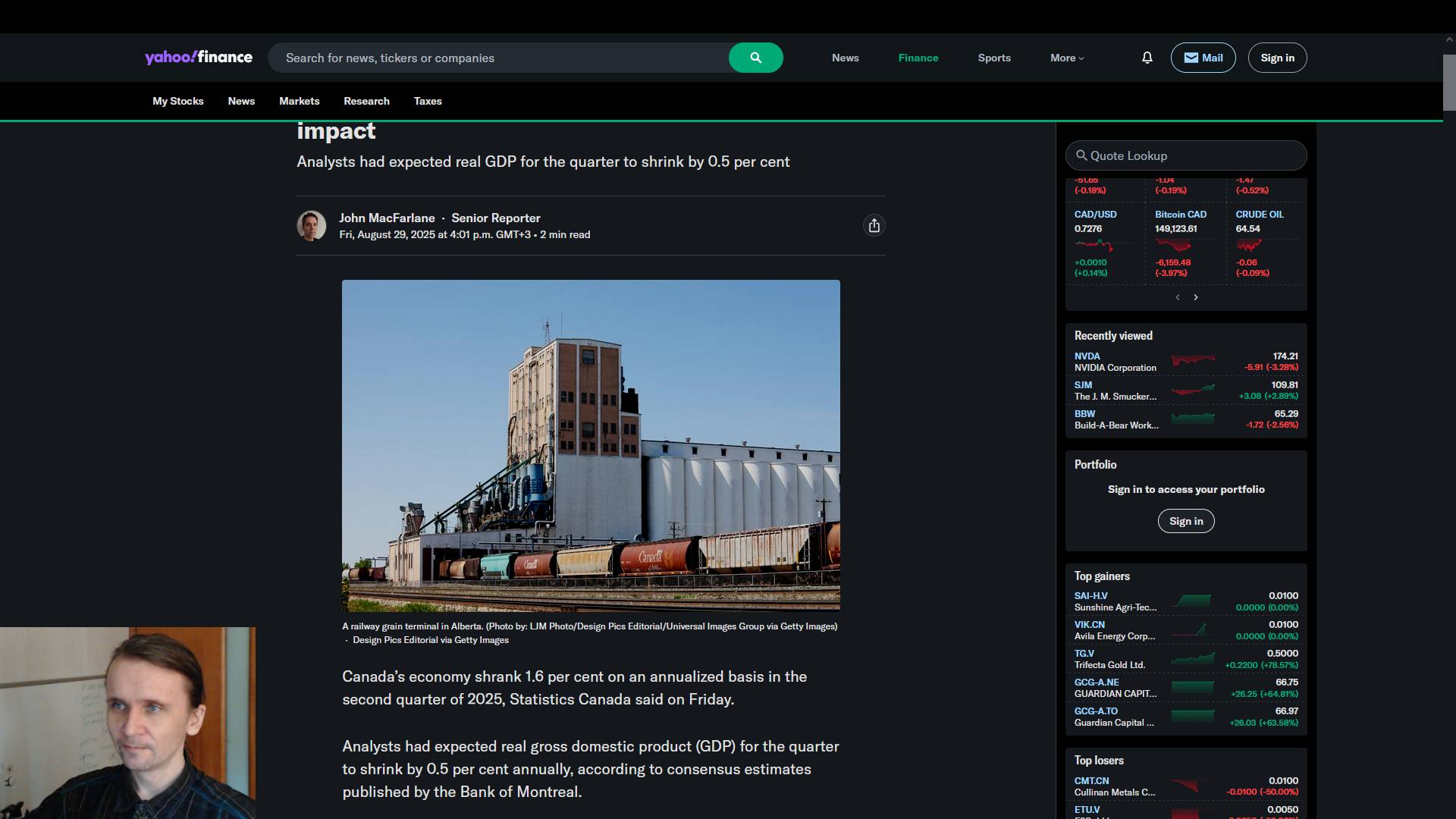This screenshot has height=819, width=1456.
Task: Go to next market ticker page
Action: click(x=1196, y=297)
